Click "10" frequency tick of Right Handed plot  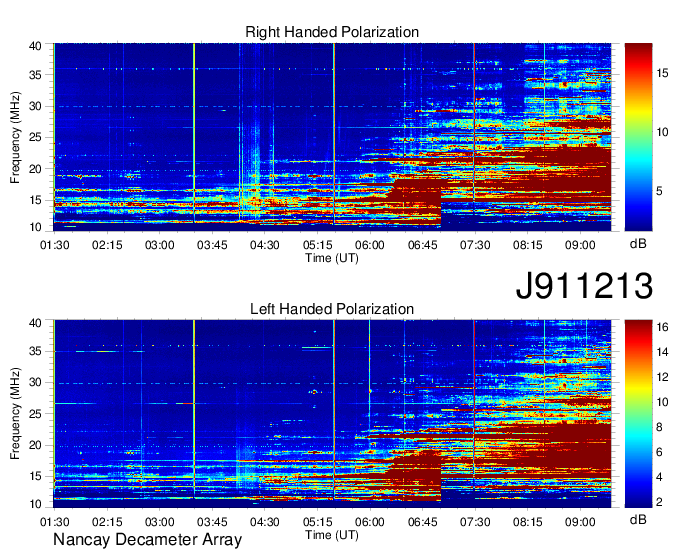click(35, 227)
